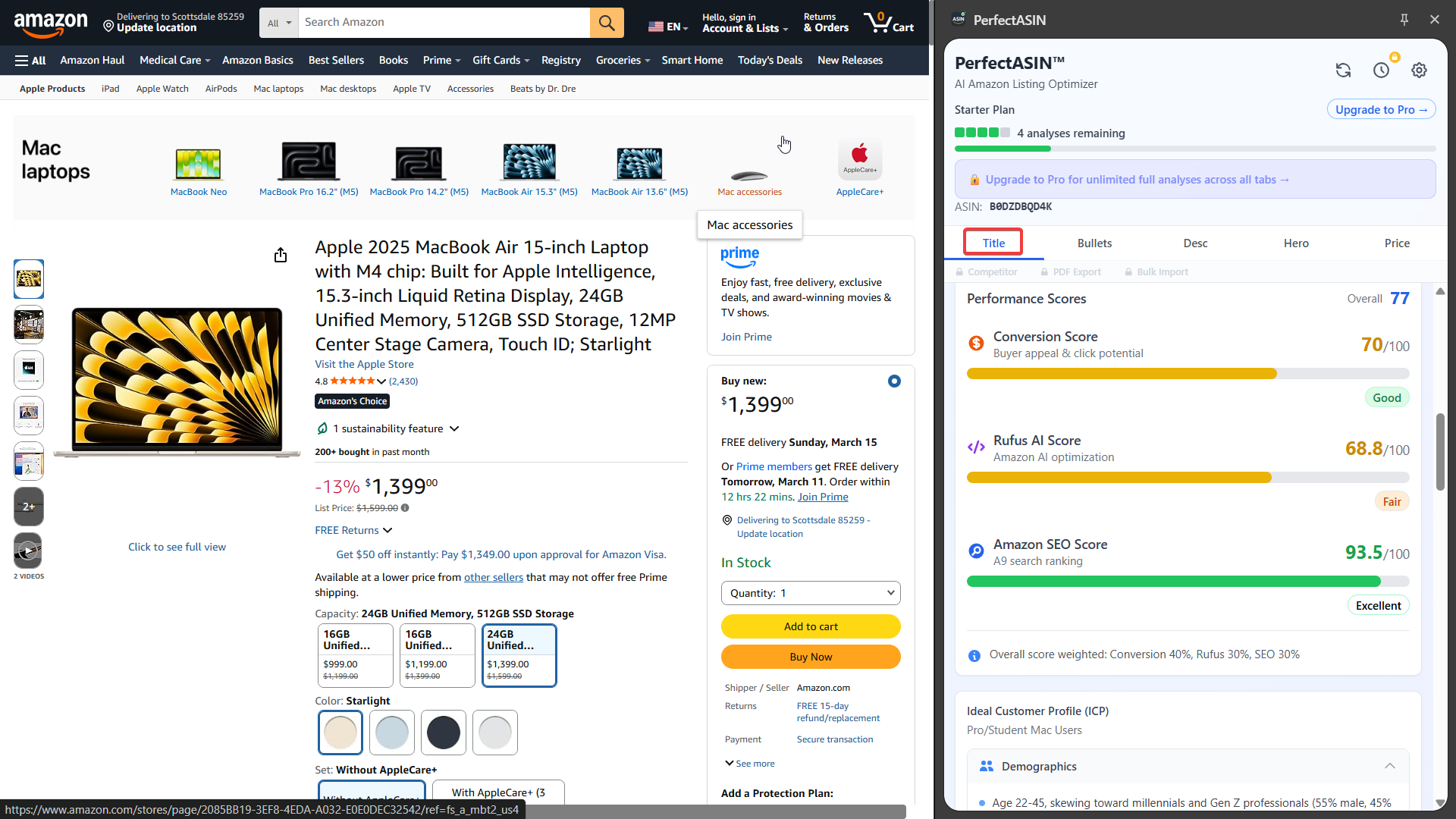Image resolution: width=1456 pixels, height=819 pixels.
Task: Open PerfectASIN settings gear icon
Action: click(x=1419, y=71)
